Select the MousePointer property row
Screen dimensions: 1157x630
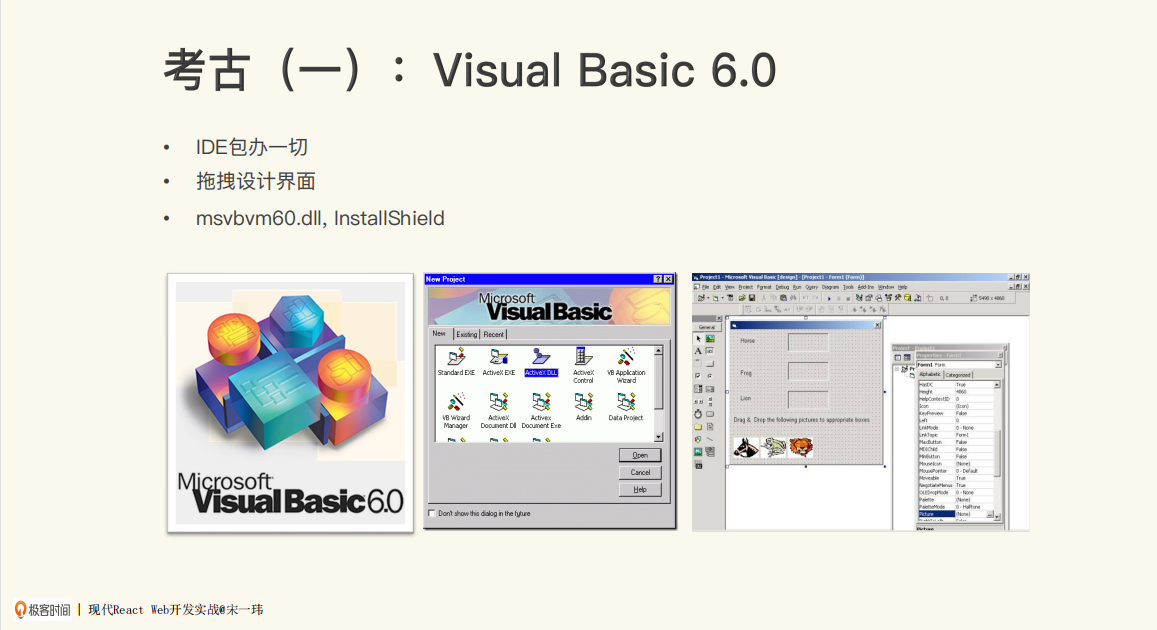(956, 471)
